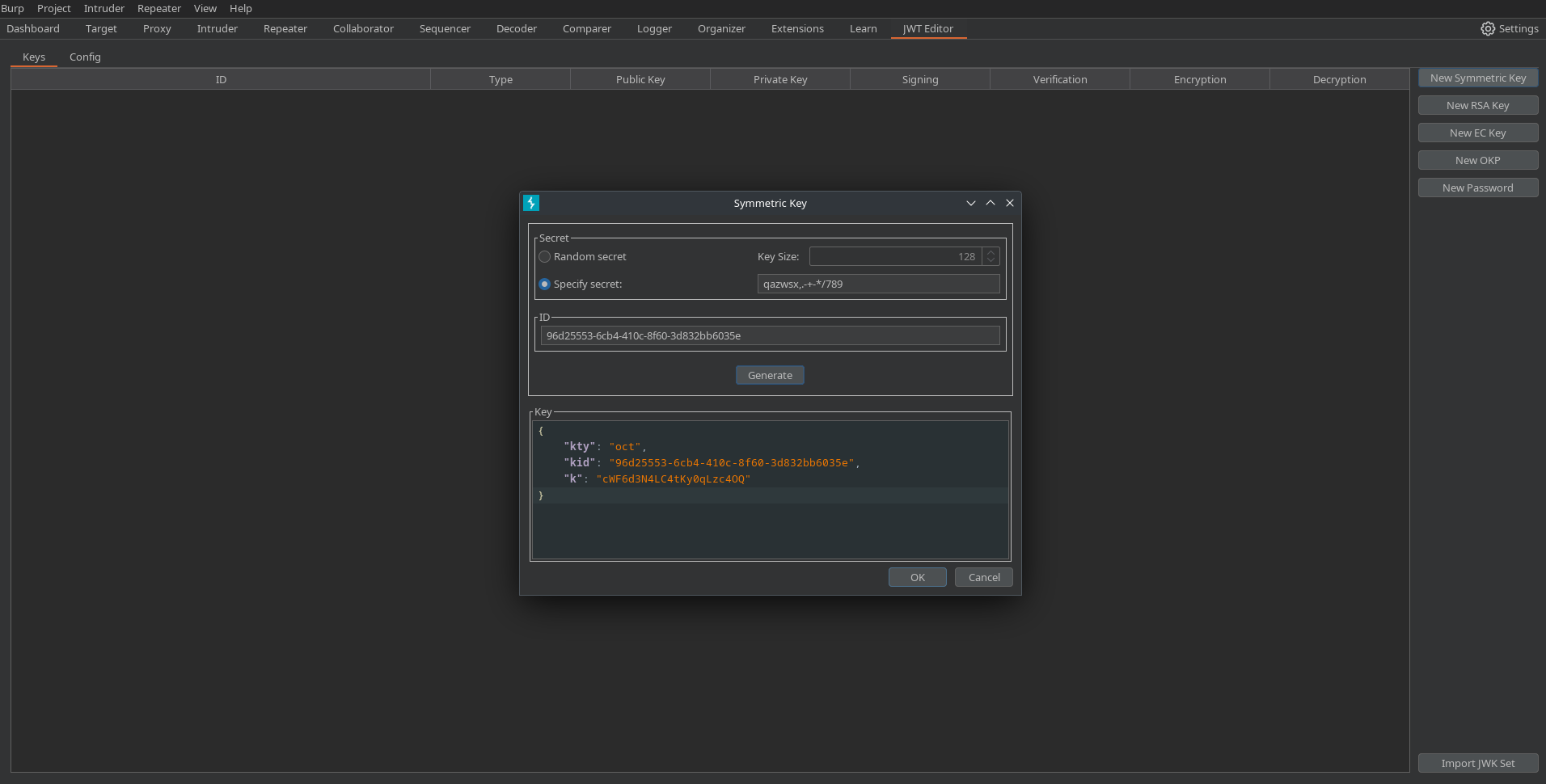Click the Specify secret text field

[878, 285]
